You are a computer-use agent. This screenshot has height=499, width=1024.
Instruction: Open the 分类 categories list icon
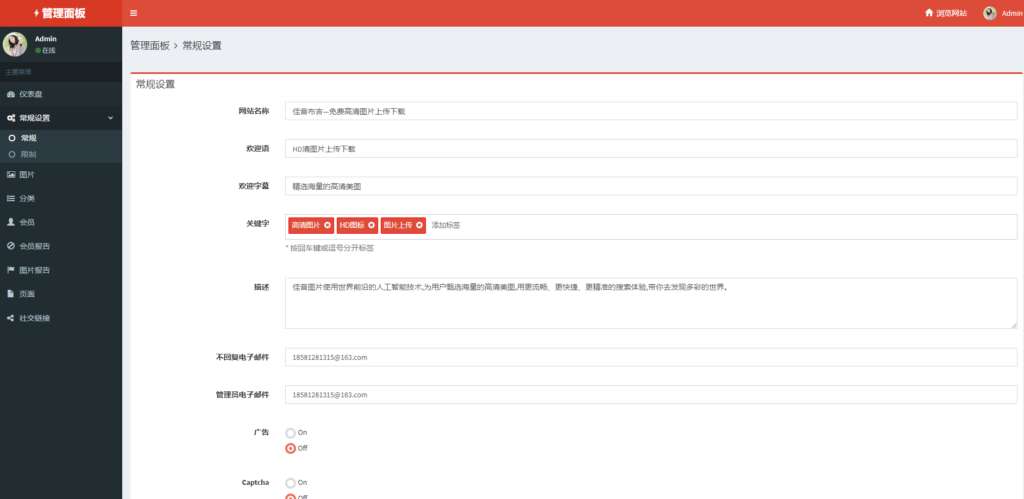tap(10, 199)
